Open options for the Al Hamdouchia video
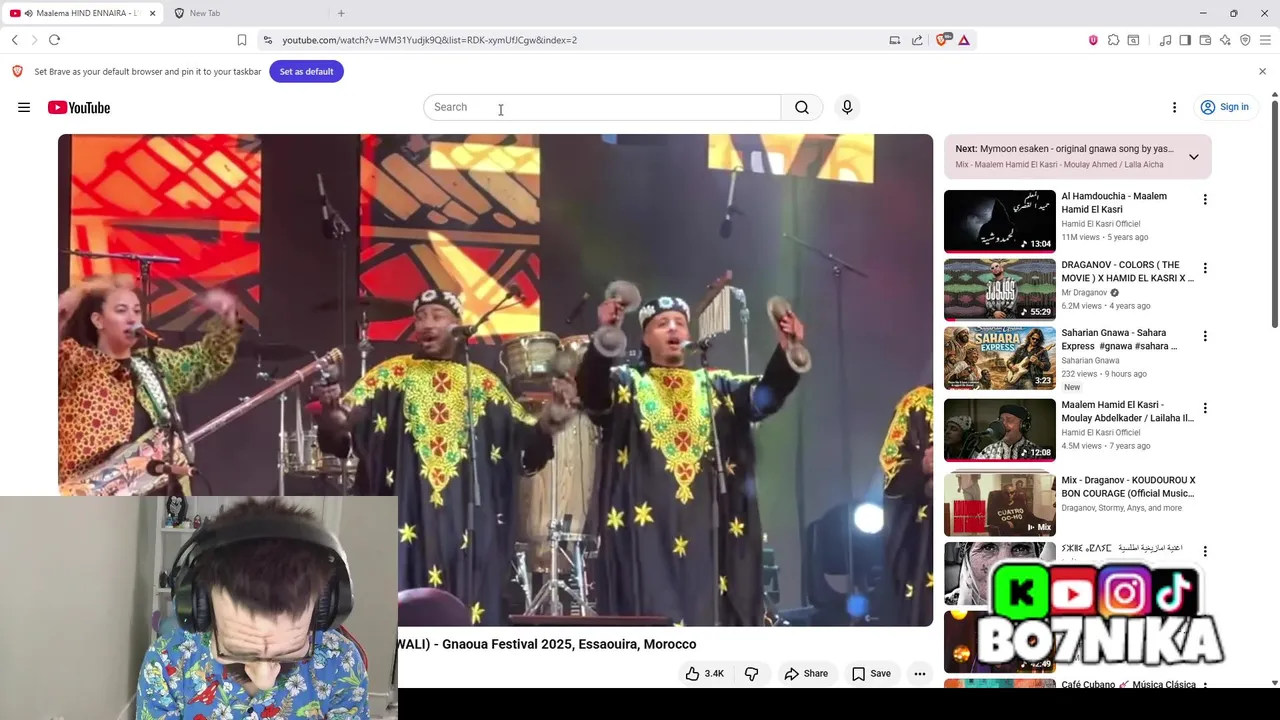 click(x=1205, y=200)
